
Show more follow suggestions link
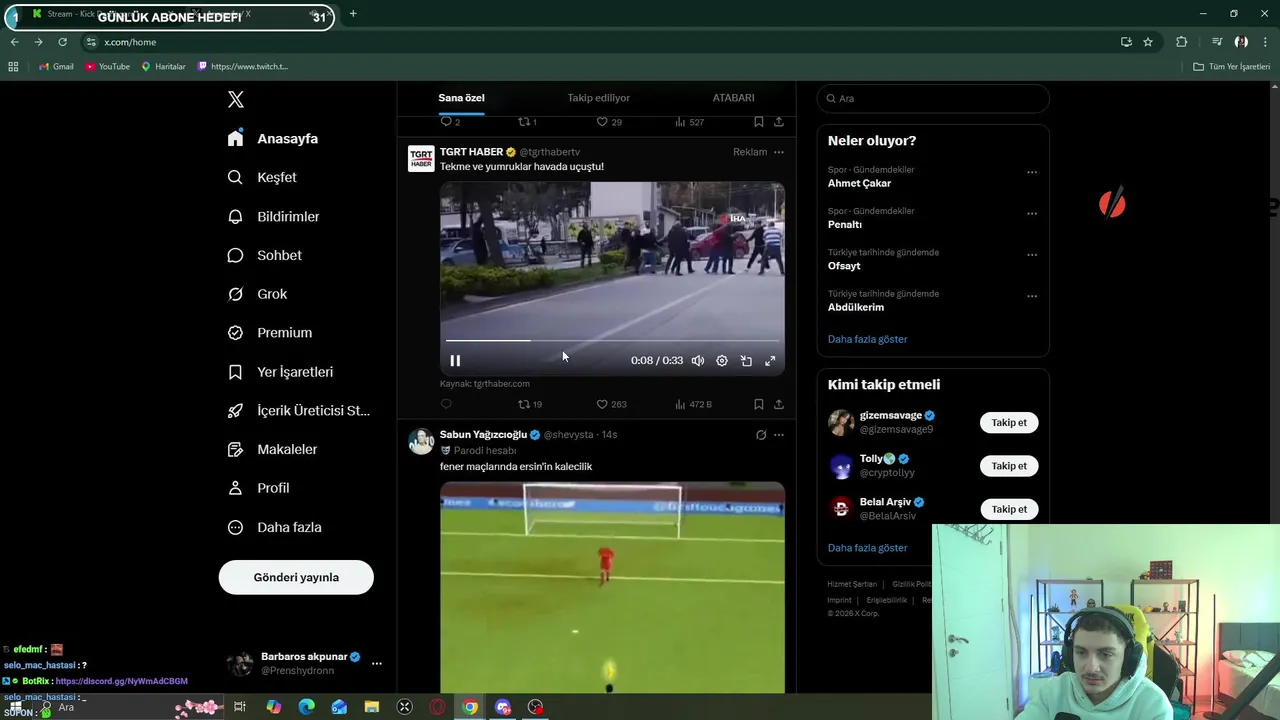pyautogui.click(x=867, y=548)
